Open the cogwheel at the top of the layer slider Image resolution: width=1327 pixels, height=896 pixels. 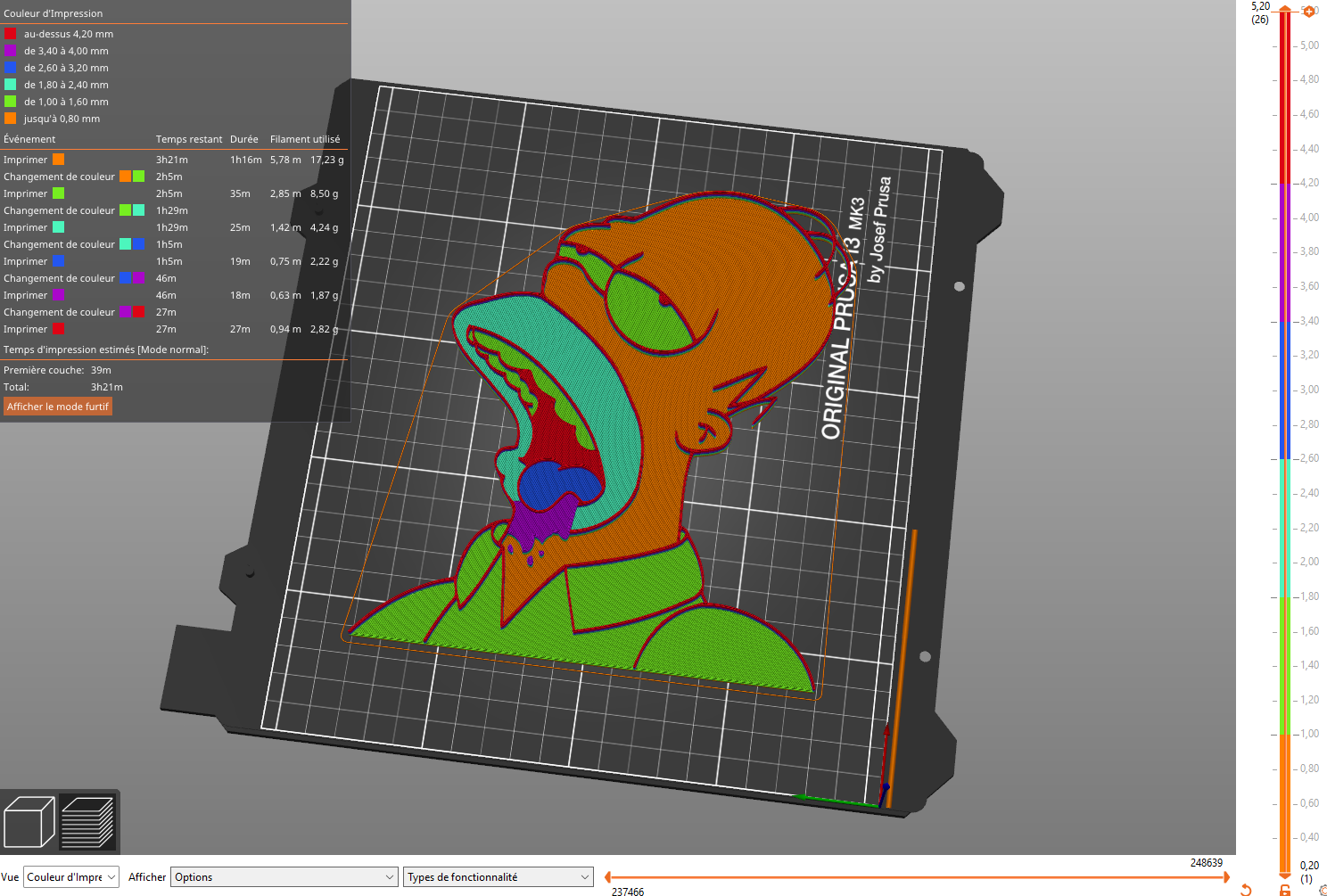pos(1308,11)
